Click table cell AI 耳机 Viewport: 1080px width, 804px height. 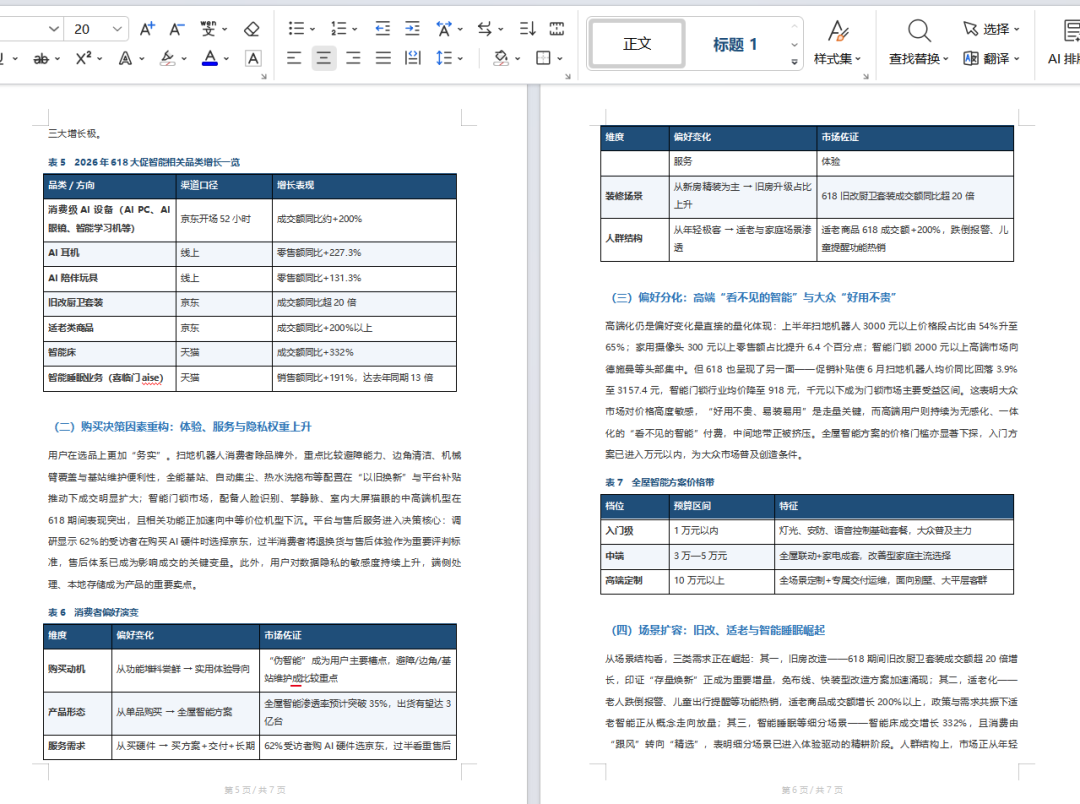click(110, 253)
